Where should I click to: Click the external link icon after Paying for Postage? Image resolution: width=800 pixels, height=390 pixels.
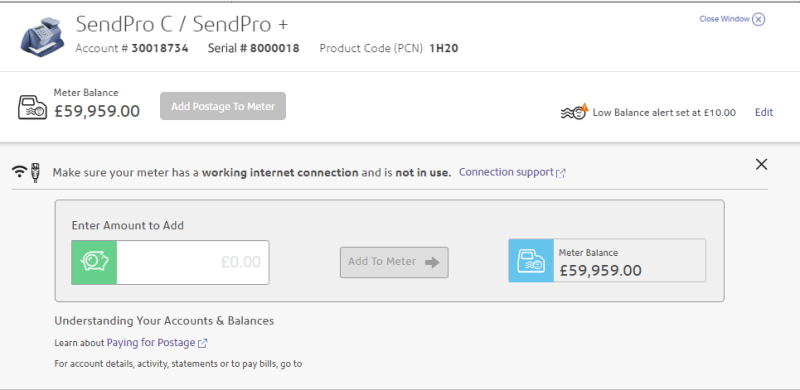pyautogui.click(x=203, y=344)
